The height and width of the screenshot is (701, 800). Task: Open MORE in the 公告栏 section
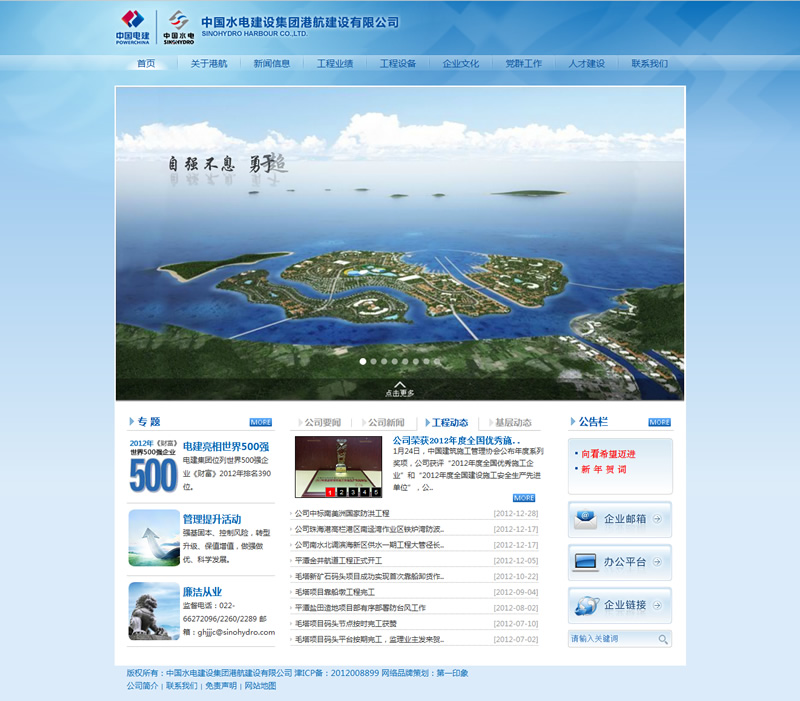point(659,422)
